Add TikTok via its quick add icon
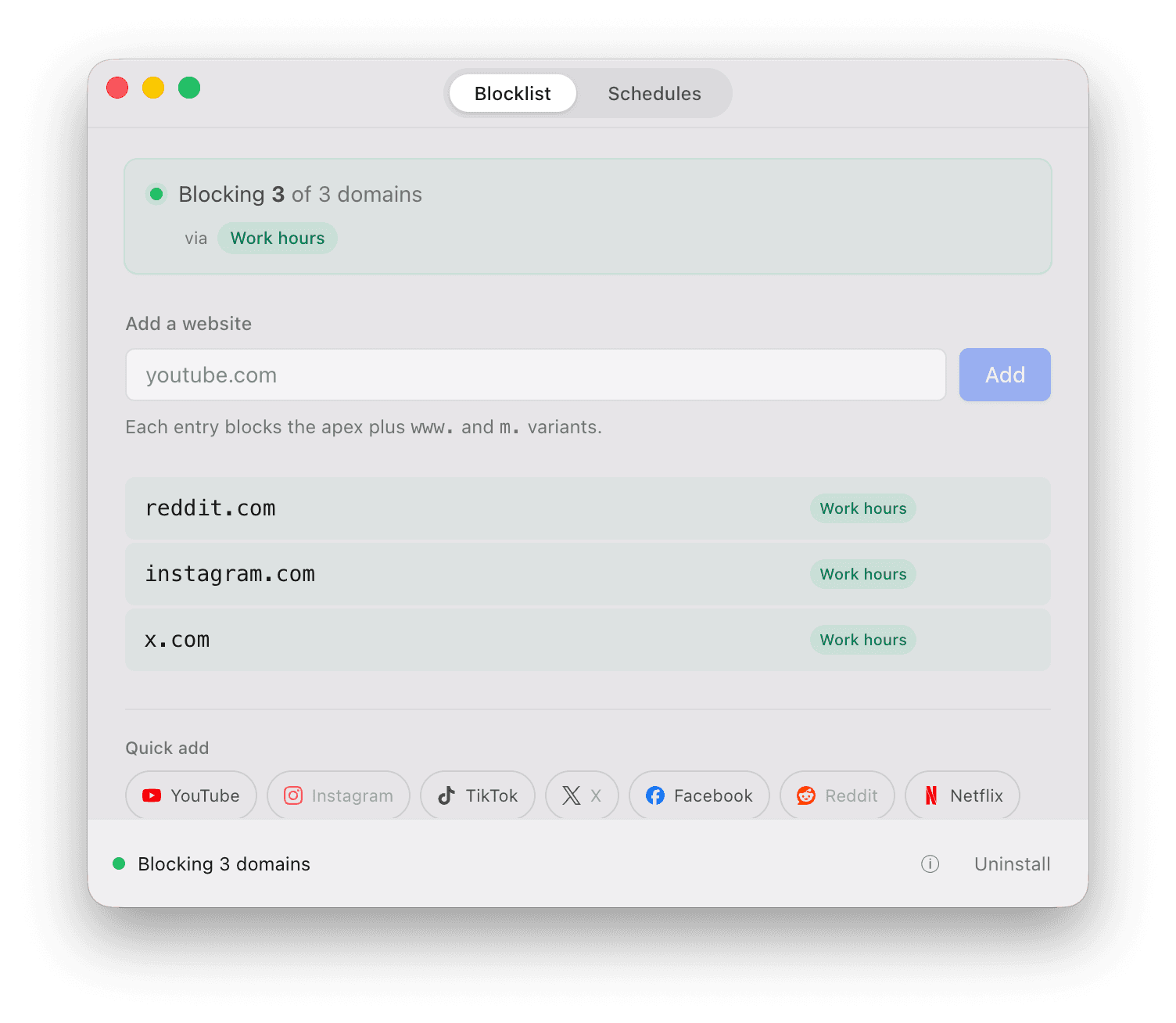This screenshot has height=1023, width=1176. (446, 795)
